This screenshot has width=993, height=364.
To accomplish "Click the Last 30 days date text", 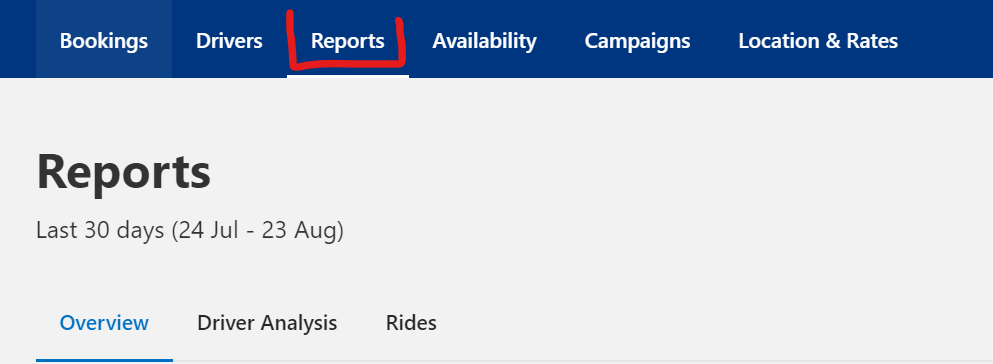I will click(x=100, y=230).
